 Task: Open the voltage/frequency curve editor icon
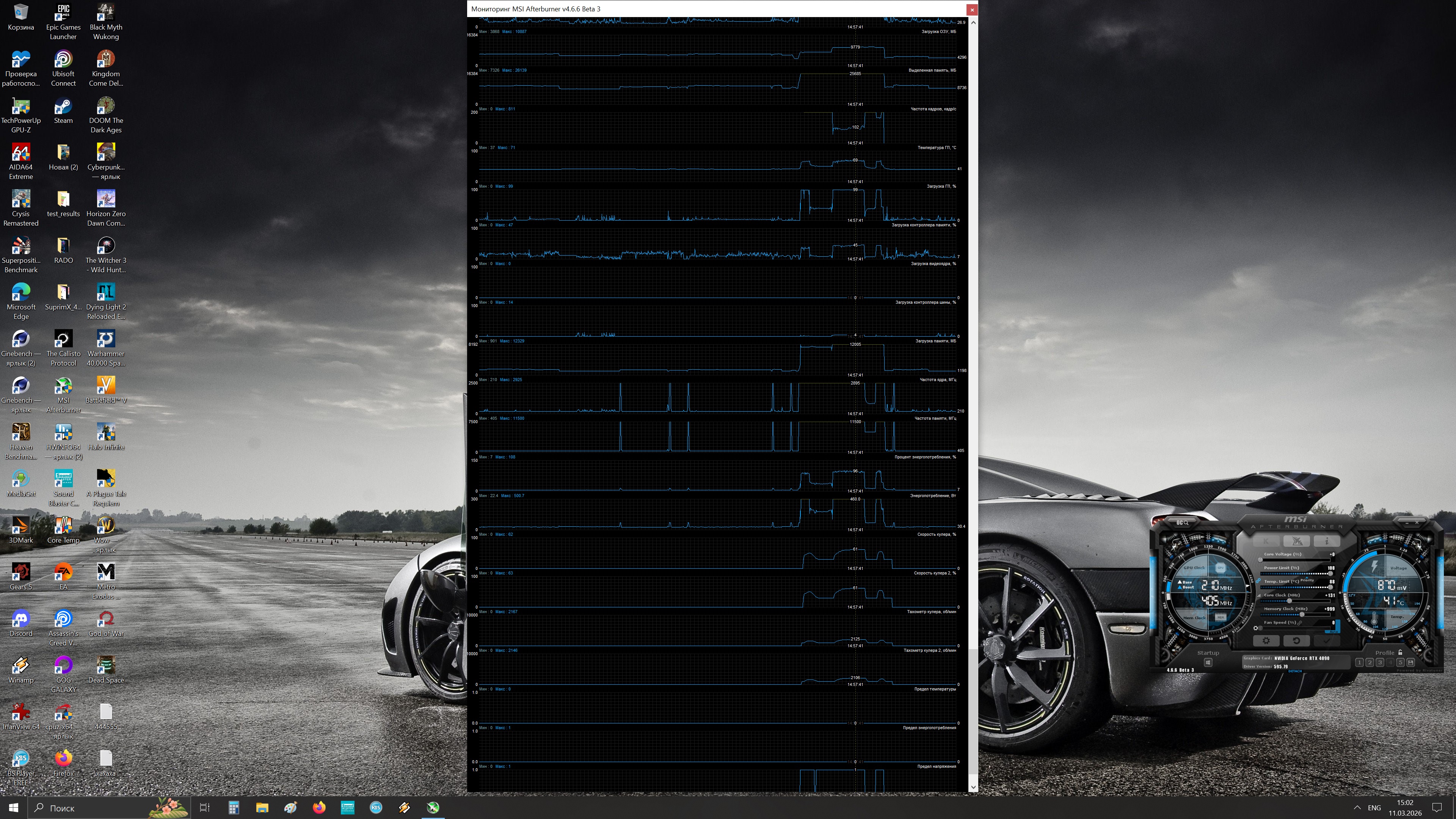tap(1259, 596)
